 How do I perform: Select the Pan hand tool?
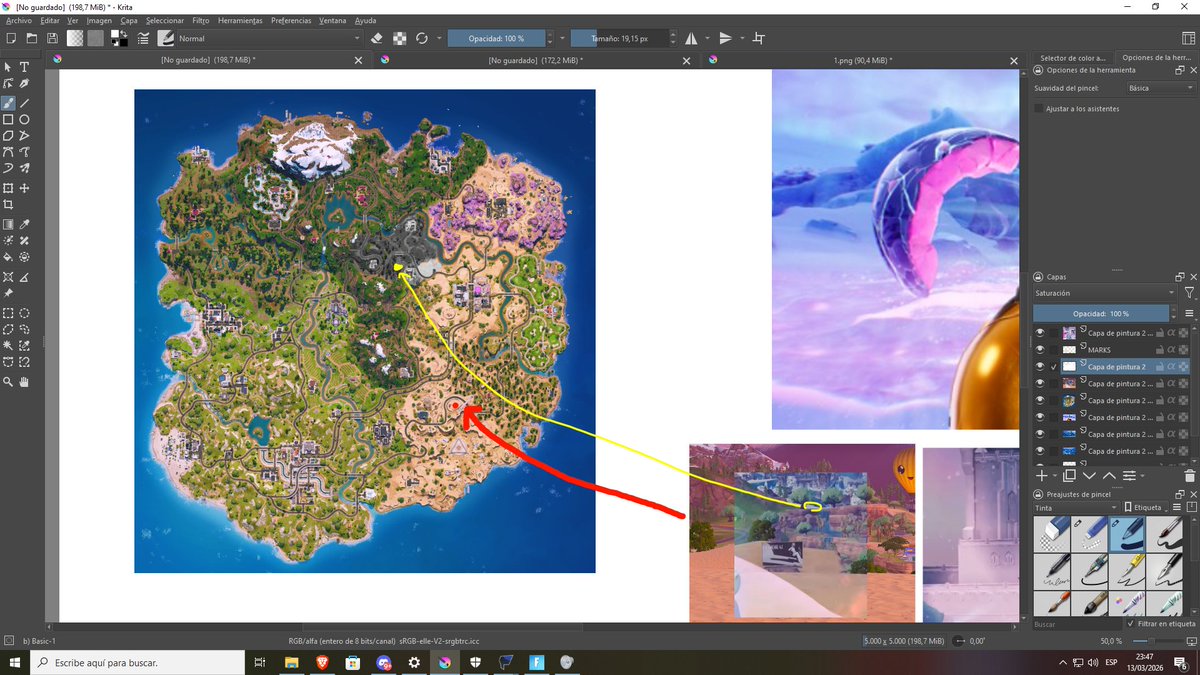coord(24,382)
